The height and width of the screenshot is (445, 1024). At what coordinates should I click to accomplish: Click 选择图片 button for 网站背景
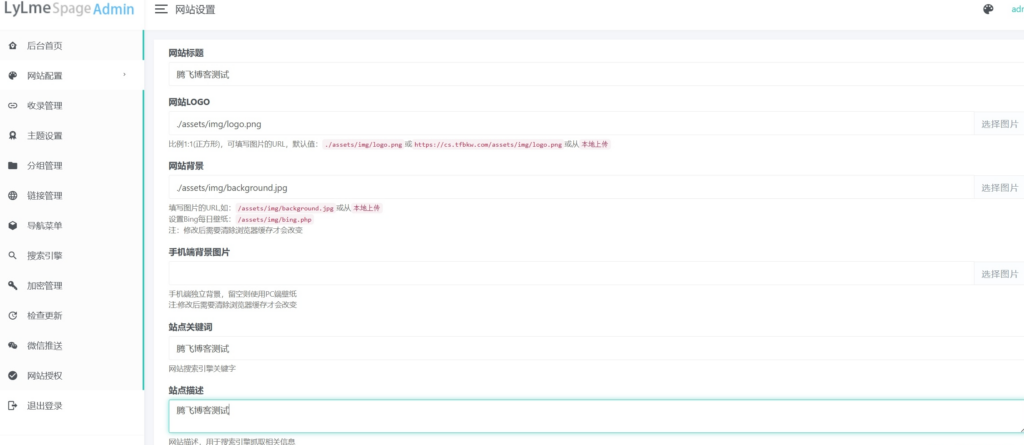[999, 188]
